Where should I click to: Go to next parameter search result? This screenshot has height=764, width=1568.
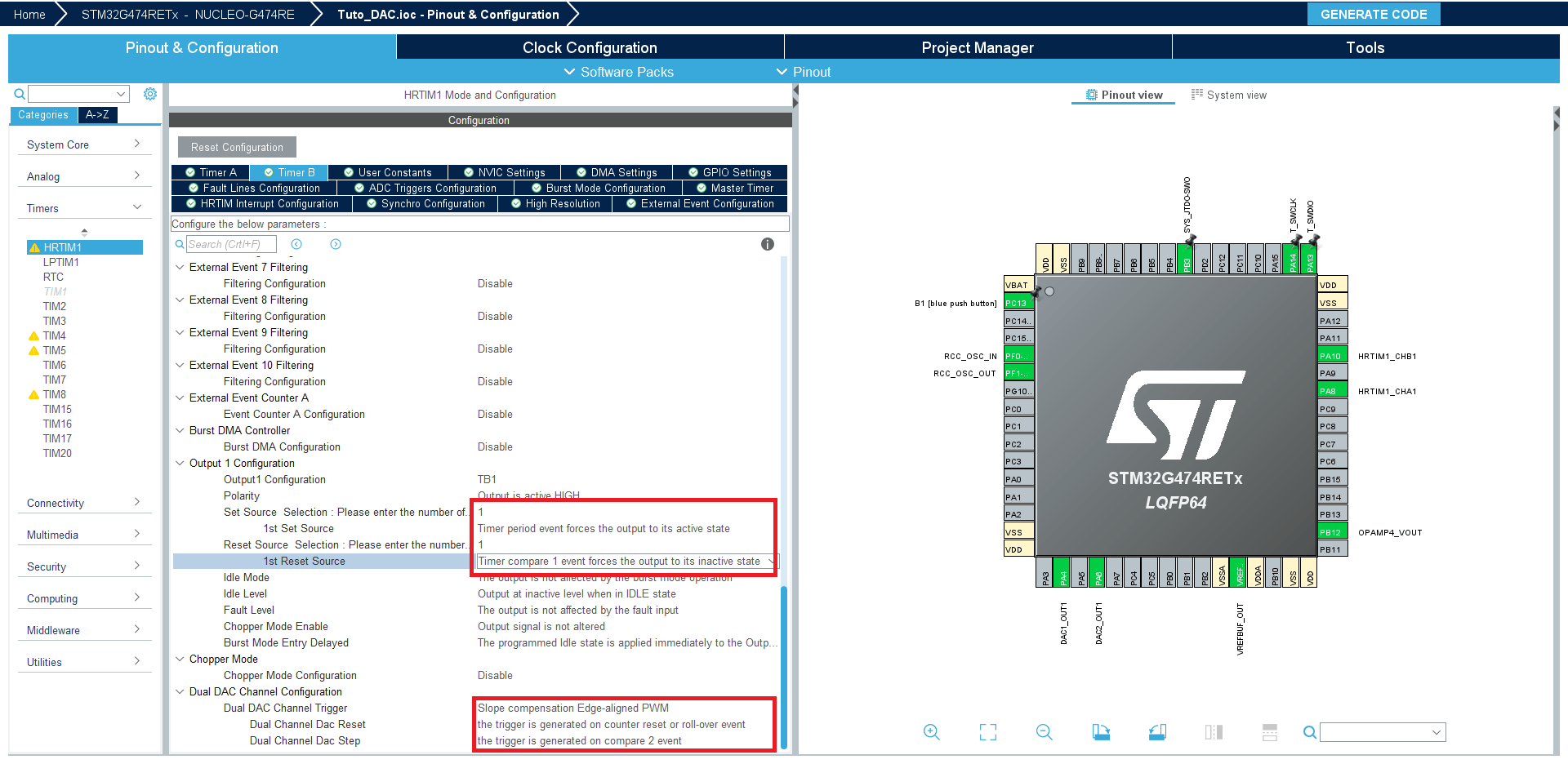click(336, 244)
